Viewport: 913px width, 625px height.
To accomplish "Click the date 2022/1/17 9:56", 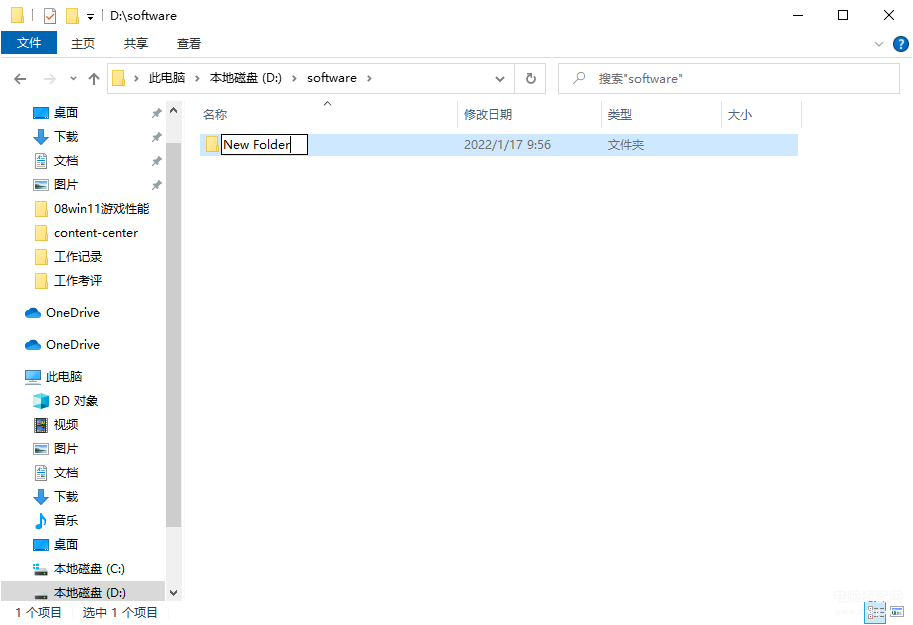I will [x=507, y=144].
